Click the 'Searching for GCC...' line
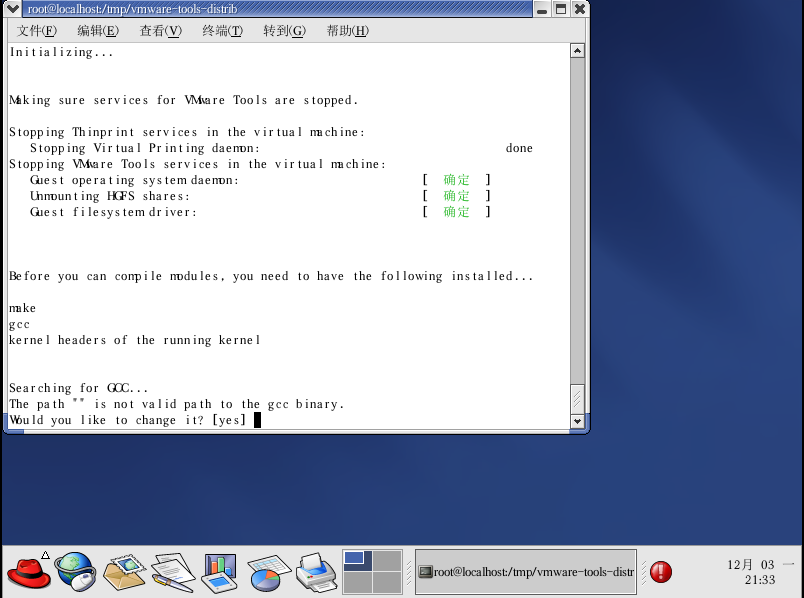The width and height of the screenshot is (804, 598). point(78,388)
